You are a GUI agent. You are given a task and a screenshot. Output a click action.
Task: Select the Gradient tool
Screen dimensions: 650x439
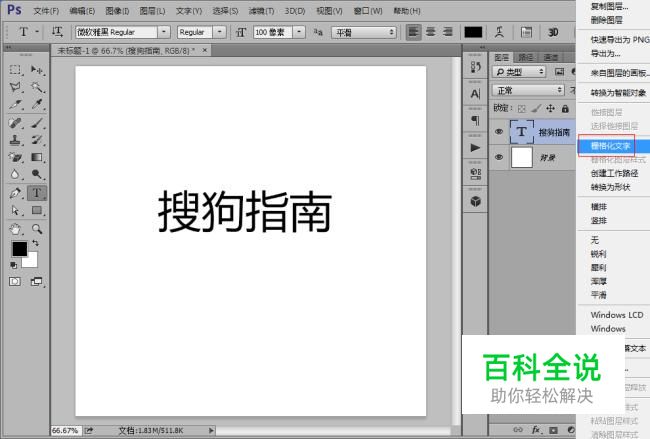pyautogui.click(x=37, y=157)
